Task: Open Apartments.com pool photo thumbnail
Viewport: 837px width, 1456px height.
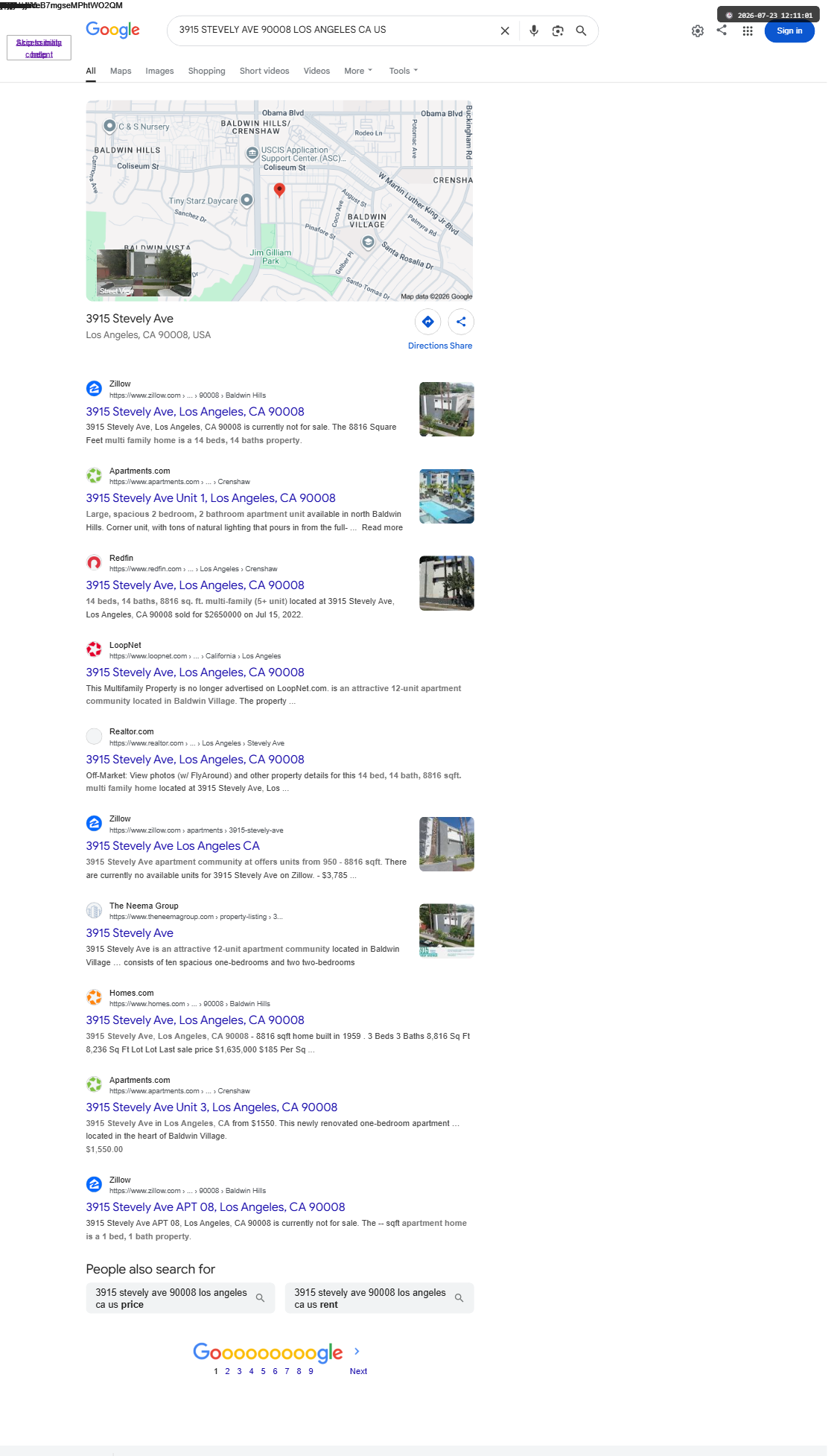Action: click(447, 496)
